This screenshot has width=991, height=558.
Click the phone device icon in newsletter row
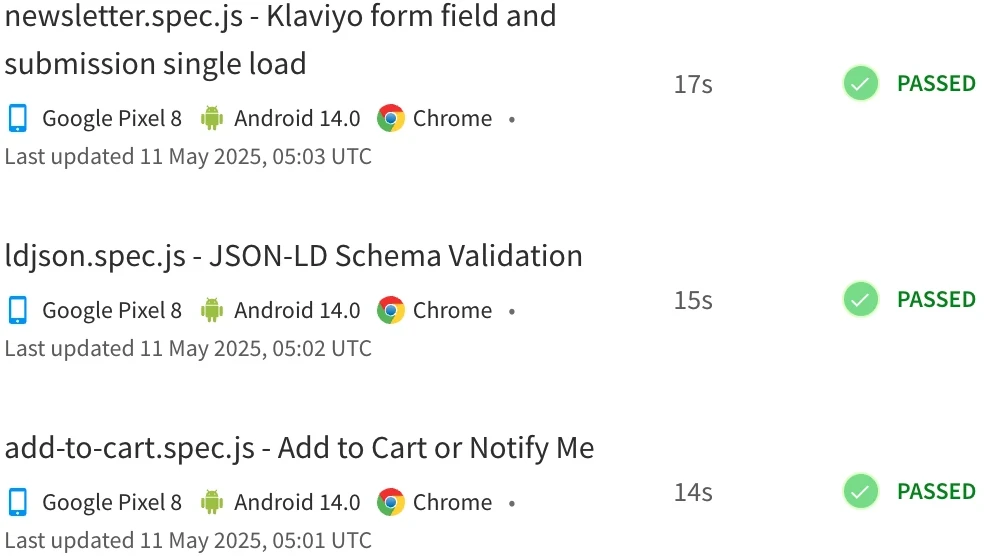(x=18, y=118)
